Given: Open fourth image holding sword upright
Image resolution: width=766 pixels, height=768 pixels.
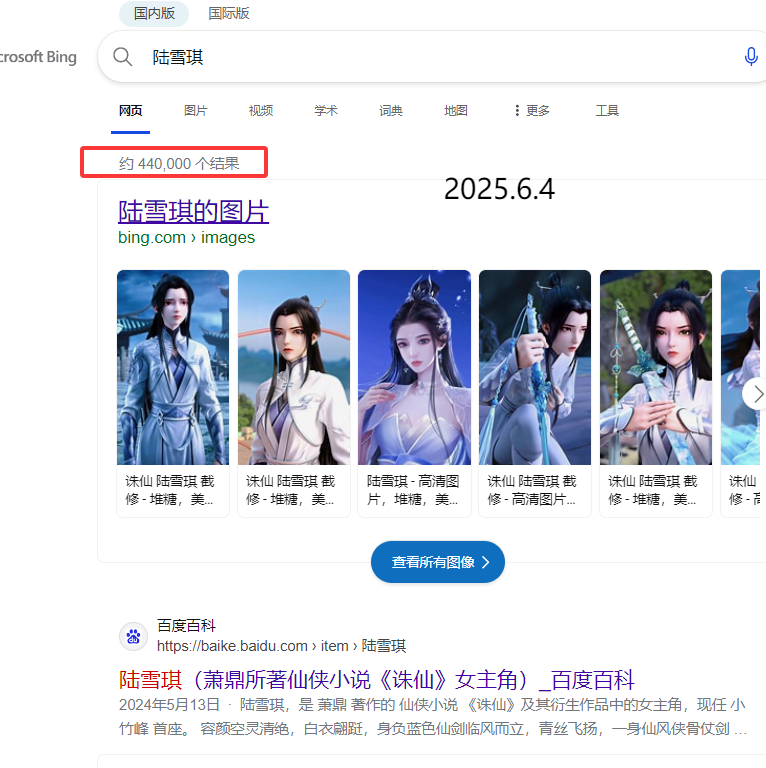Looking at the screenshot, I should (535, 367).
